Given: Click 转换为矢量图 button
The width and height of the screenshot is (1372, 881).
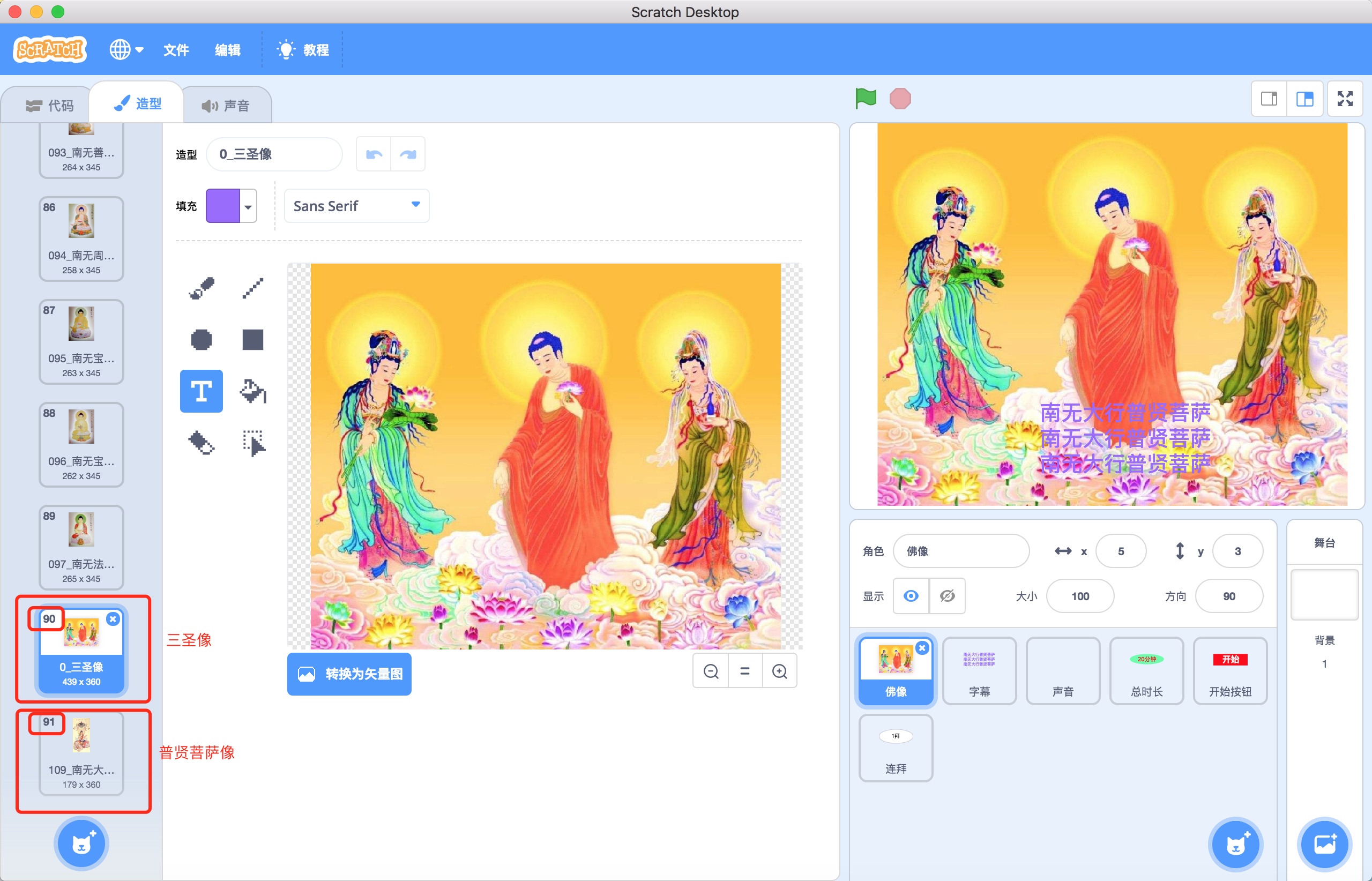Looking at the screenshot, I should [x=349, y=674].
